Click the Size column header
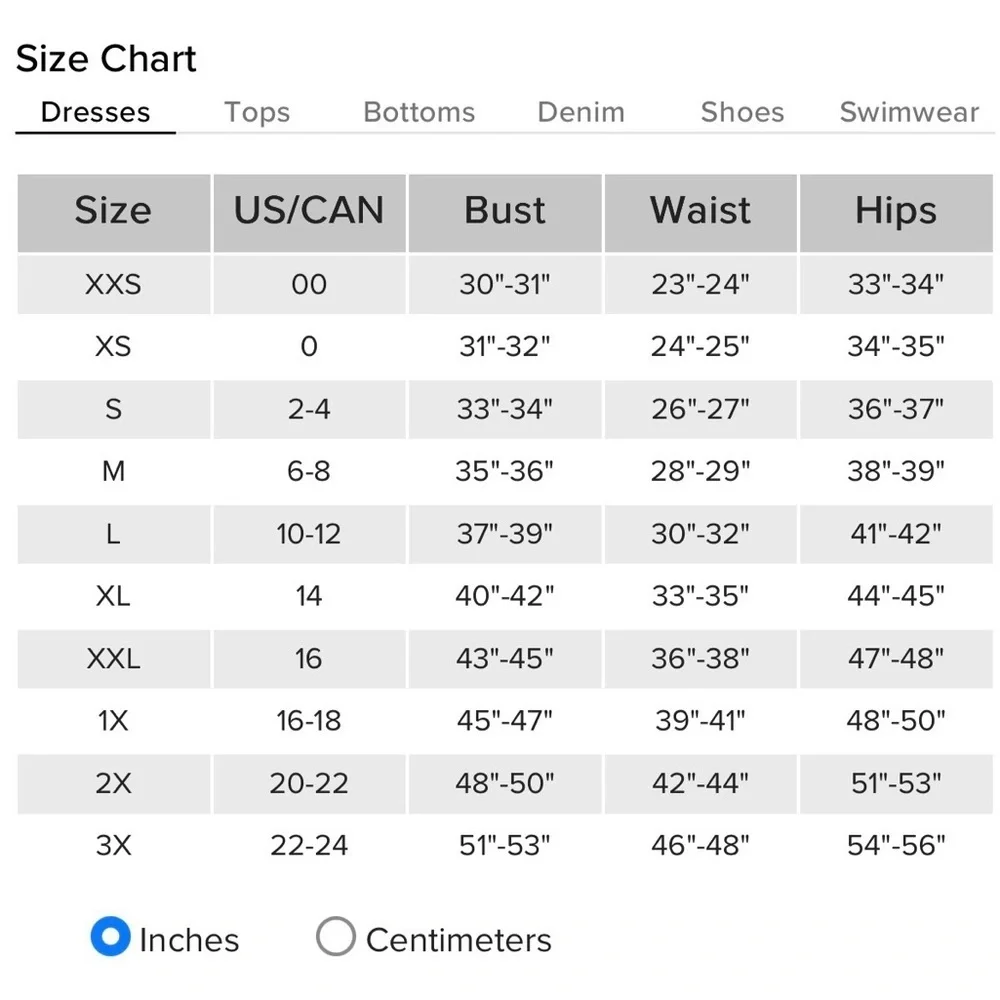This screenshot has width=1000, height=1000. point(114,212)
